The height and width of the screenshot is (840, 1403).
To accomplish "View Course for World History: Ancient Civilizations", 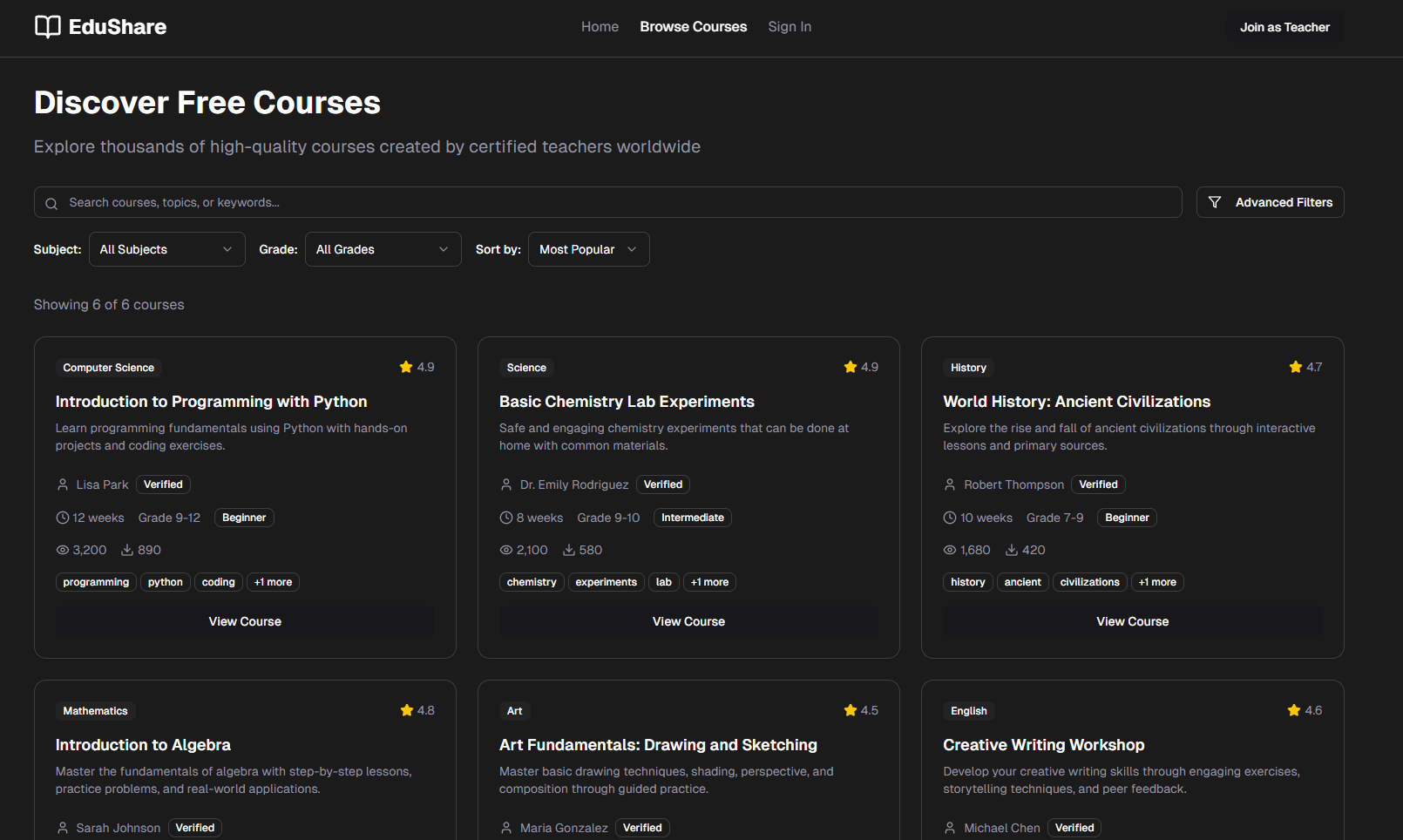I will coord(1133,621).
